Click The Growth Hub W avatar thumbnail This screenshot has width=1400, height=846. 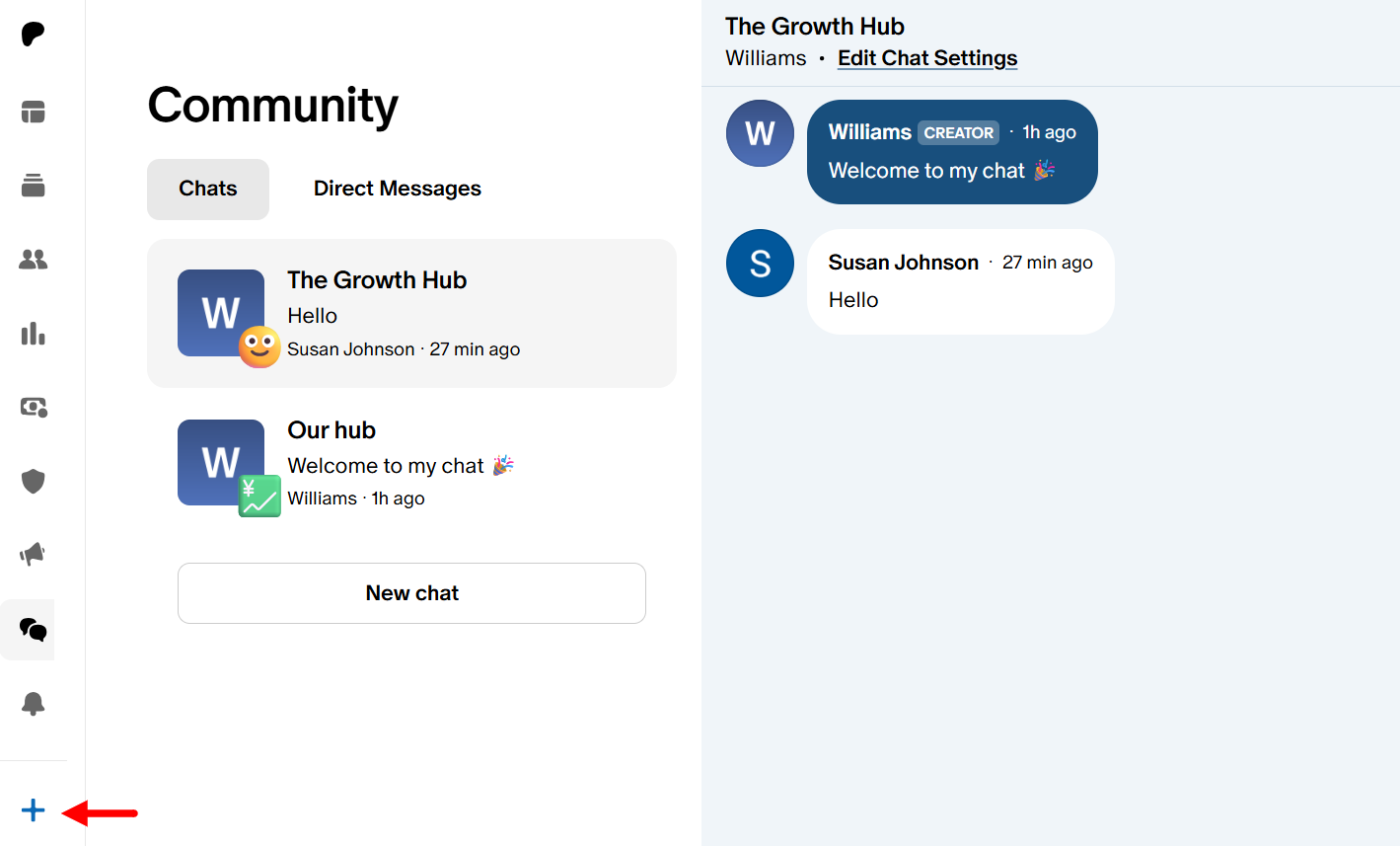(x=221, y=313)
